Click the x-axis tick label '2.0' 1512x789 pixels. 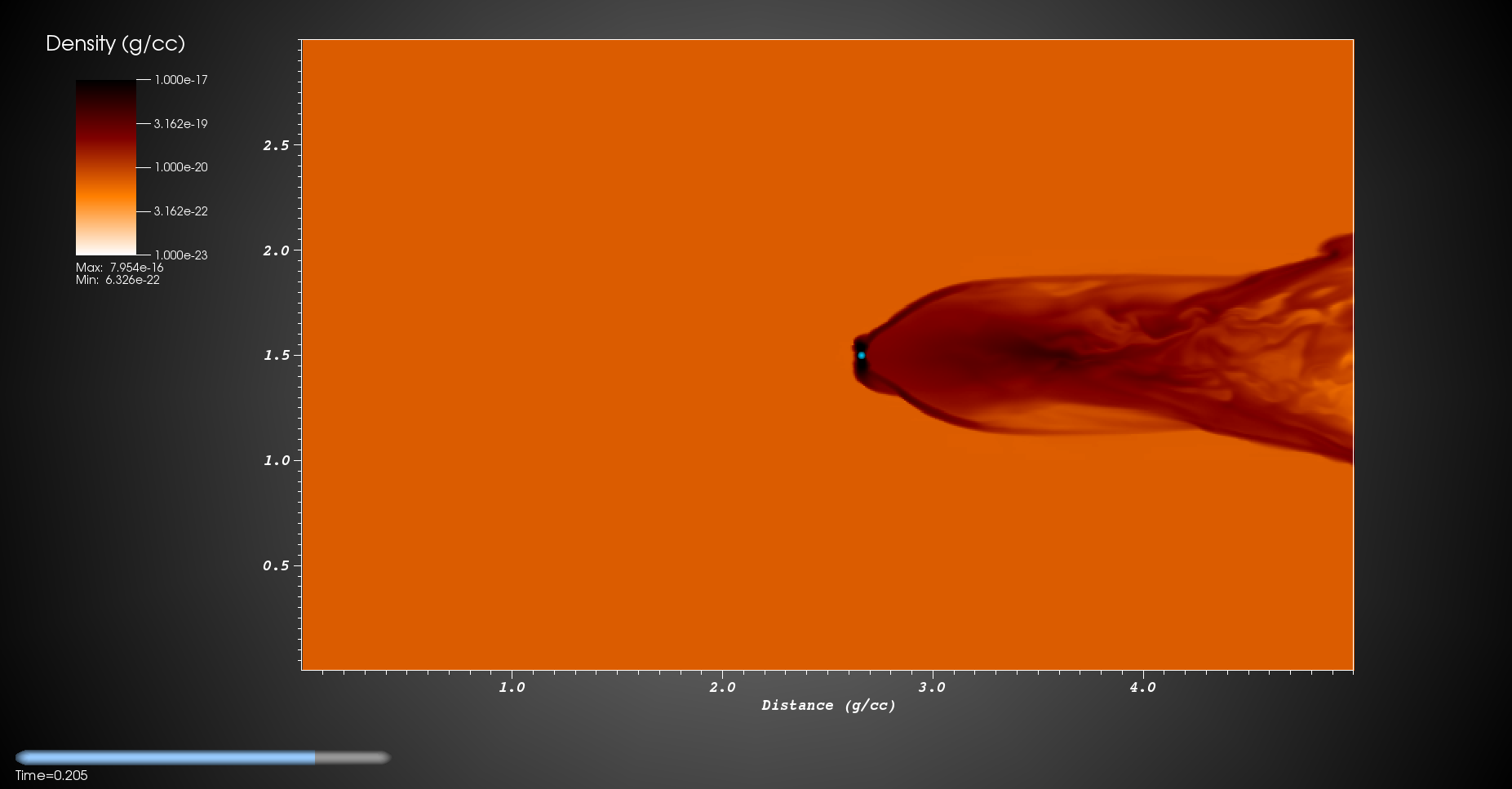pos(722,687)
